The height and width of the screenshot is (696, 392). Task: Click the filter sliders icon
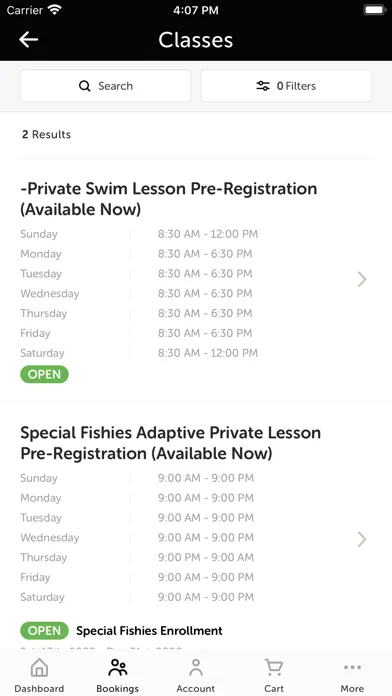tap(263, 86)
